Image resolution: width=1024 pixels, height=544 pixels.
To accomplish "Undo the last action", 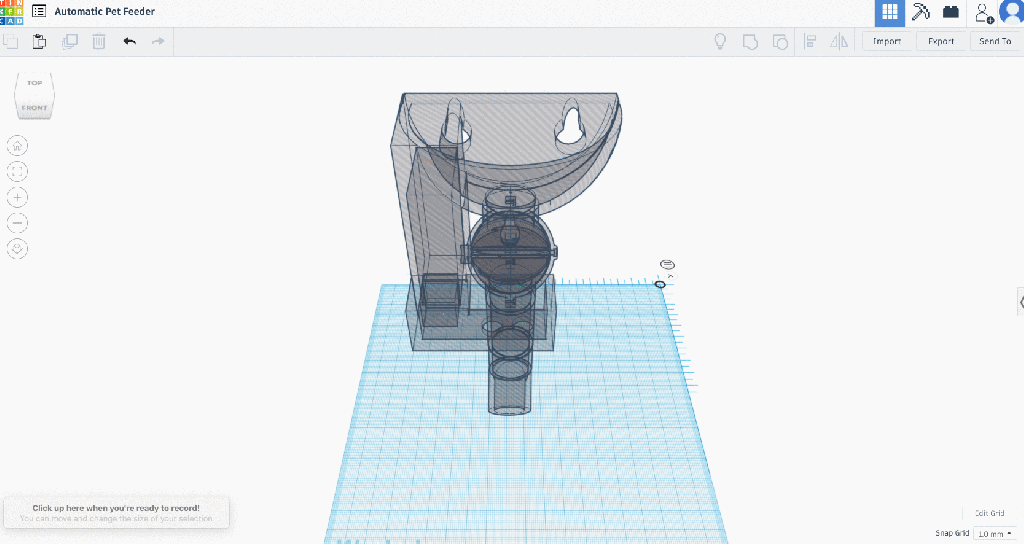I will (x=129, y=41).
